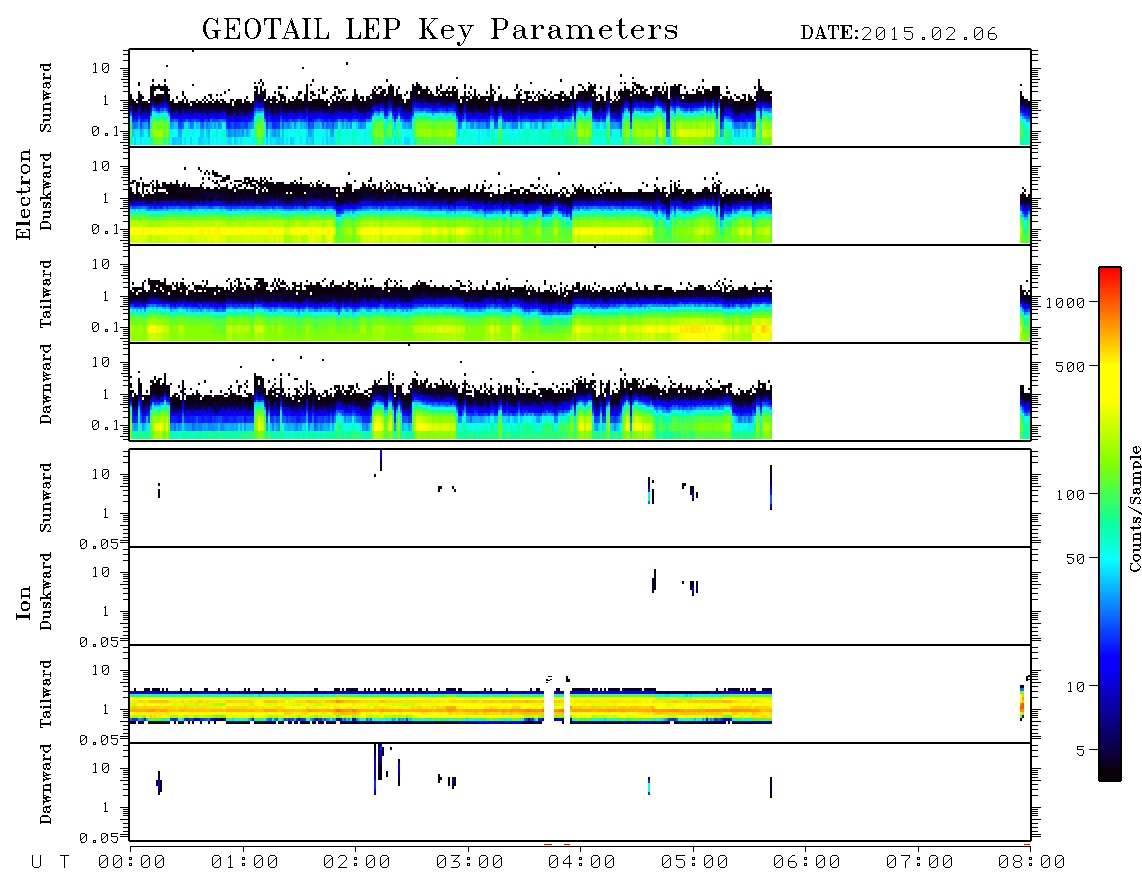Screen dimensions: 1142x880
Task: Click the Ion Tailward panel label
Action: (x=46, y=694)
